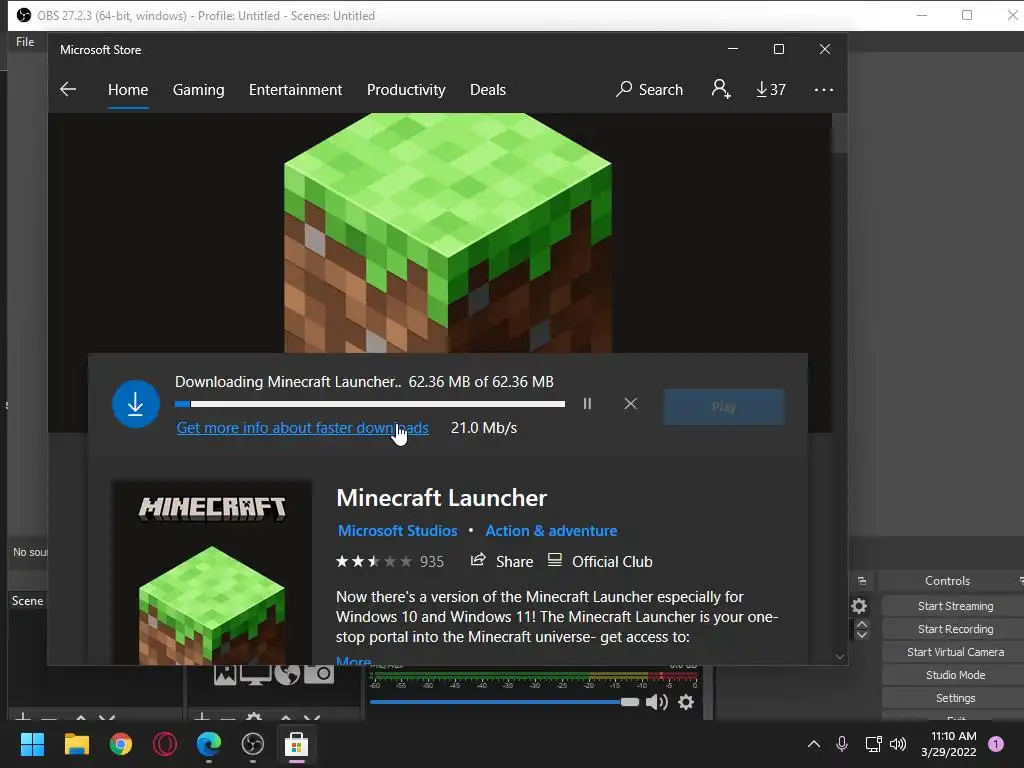
Task: Switch to the Productivity tab
Action: (406, 89)
